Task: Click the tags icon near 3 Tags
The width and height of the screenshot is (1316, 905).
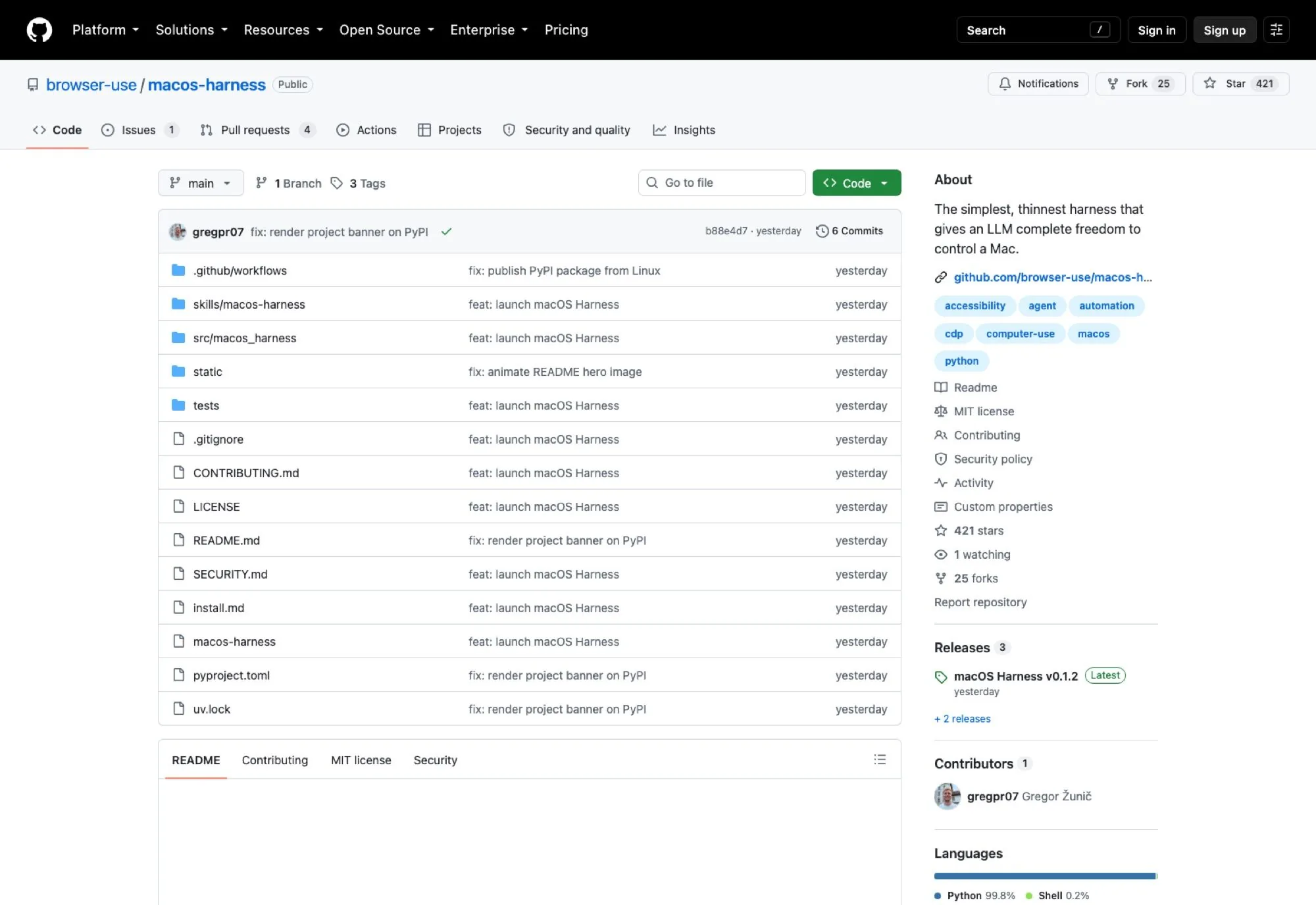Action: (337, 183)
